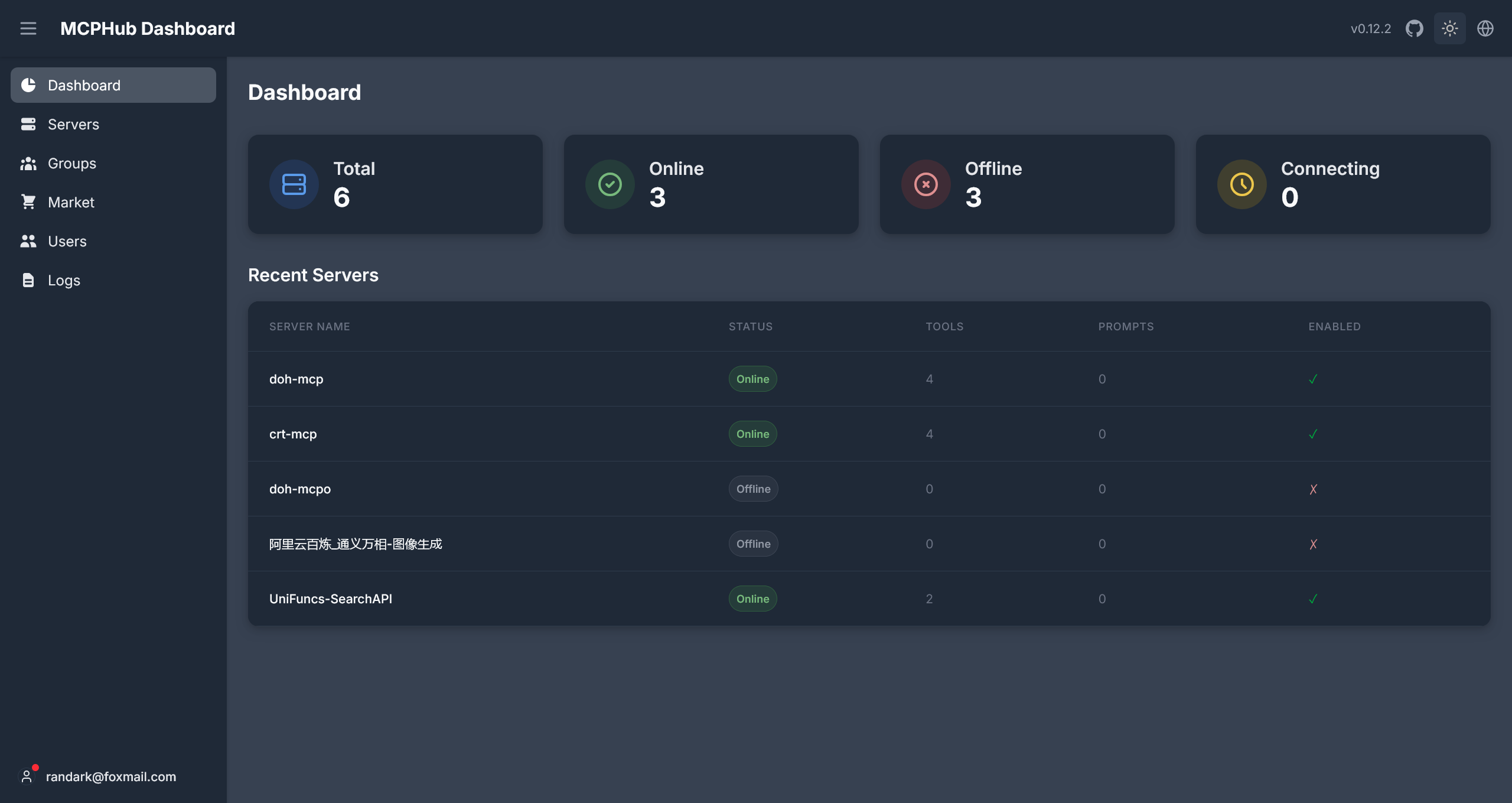Viewport: 1512px width, 803px height.
Task: Open the Users page icon
Action: tap(28, 241)
